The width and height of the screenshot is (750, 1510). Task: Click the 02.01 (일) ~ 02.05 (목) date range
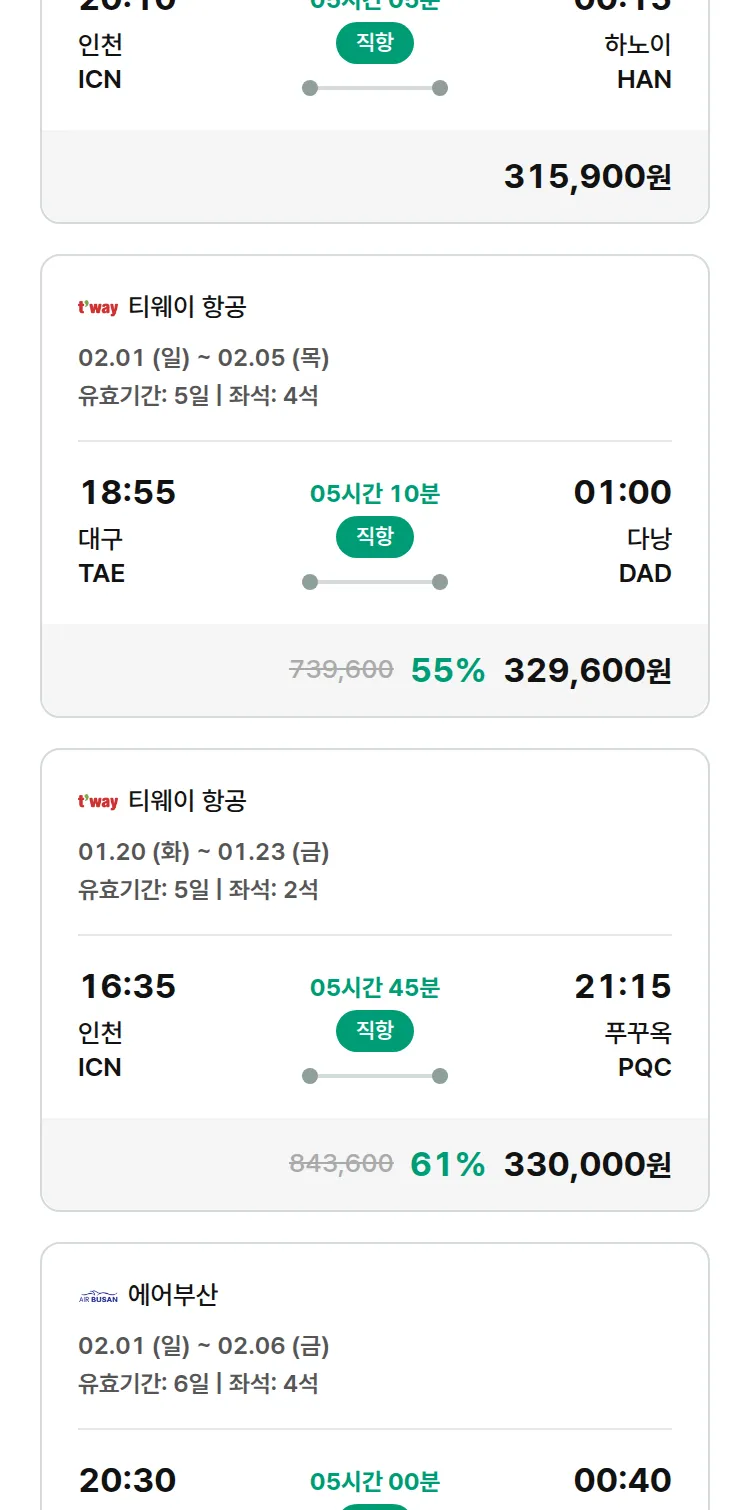204,358
